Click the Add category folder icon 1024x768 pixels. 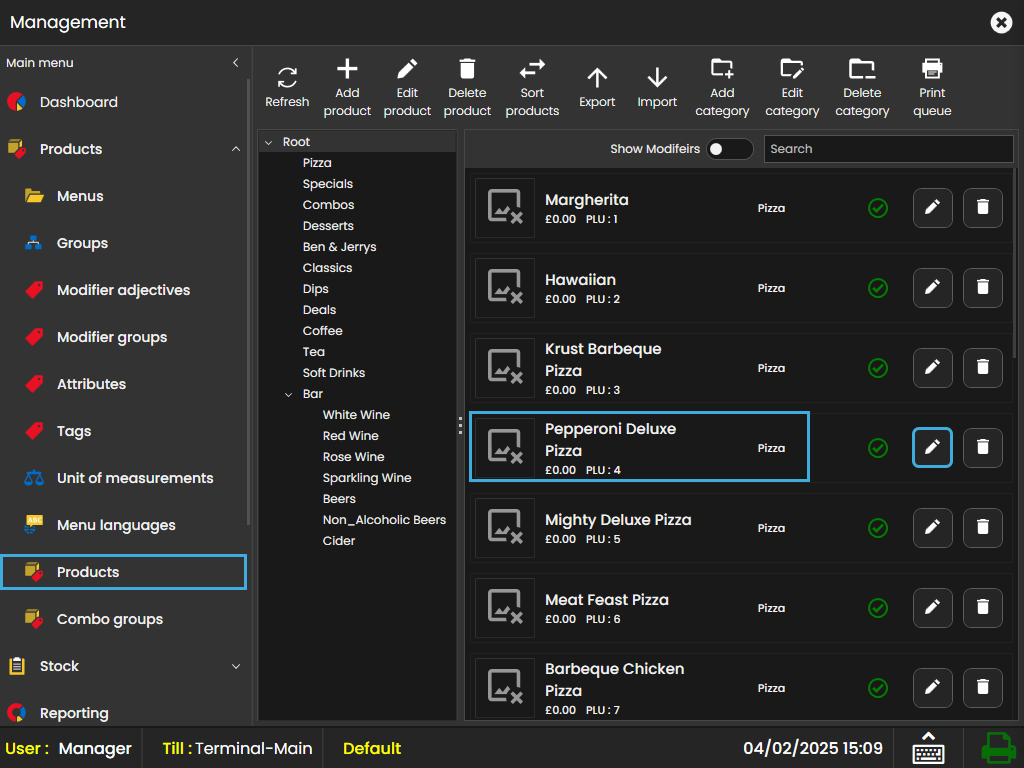[x=722, y=69]
